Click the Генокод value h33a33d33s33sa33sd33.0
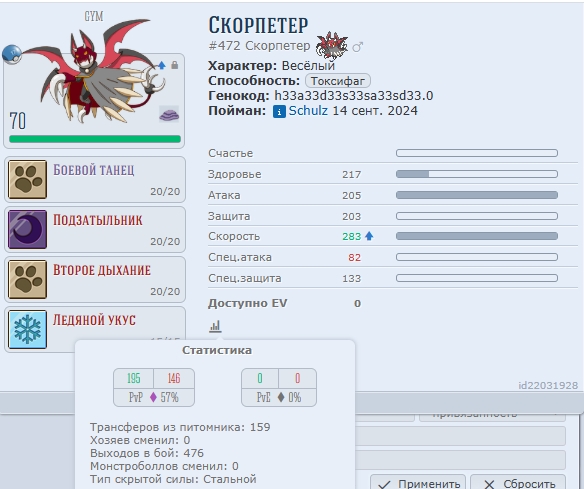Screen dimensions: 584x489 click(354, 96)
